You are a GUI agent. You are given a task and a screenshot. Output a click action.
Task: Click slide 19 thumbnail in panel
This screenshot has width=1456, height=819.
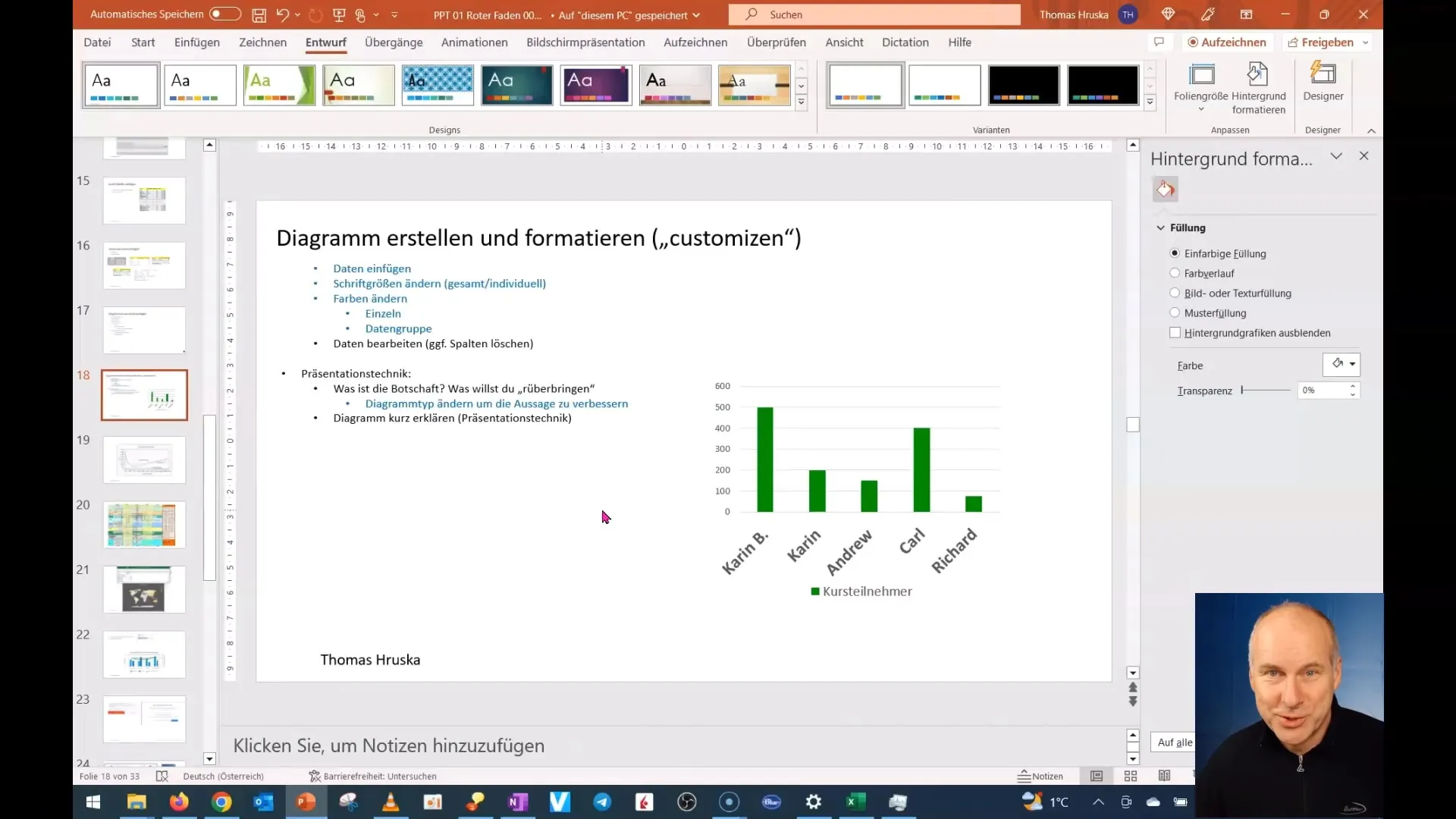pyautogui.click(x=144, y=460)
